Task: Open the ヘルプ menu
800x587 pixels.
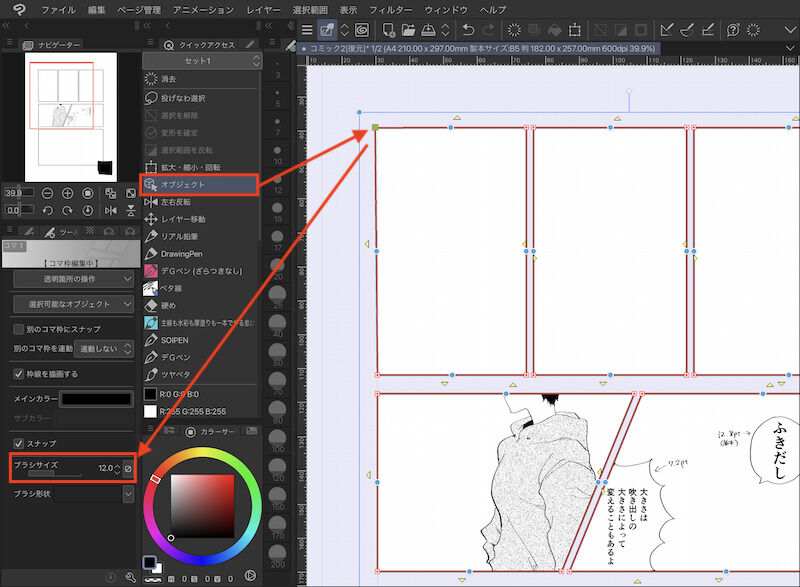Action: (x=493, y=9)
